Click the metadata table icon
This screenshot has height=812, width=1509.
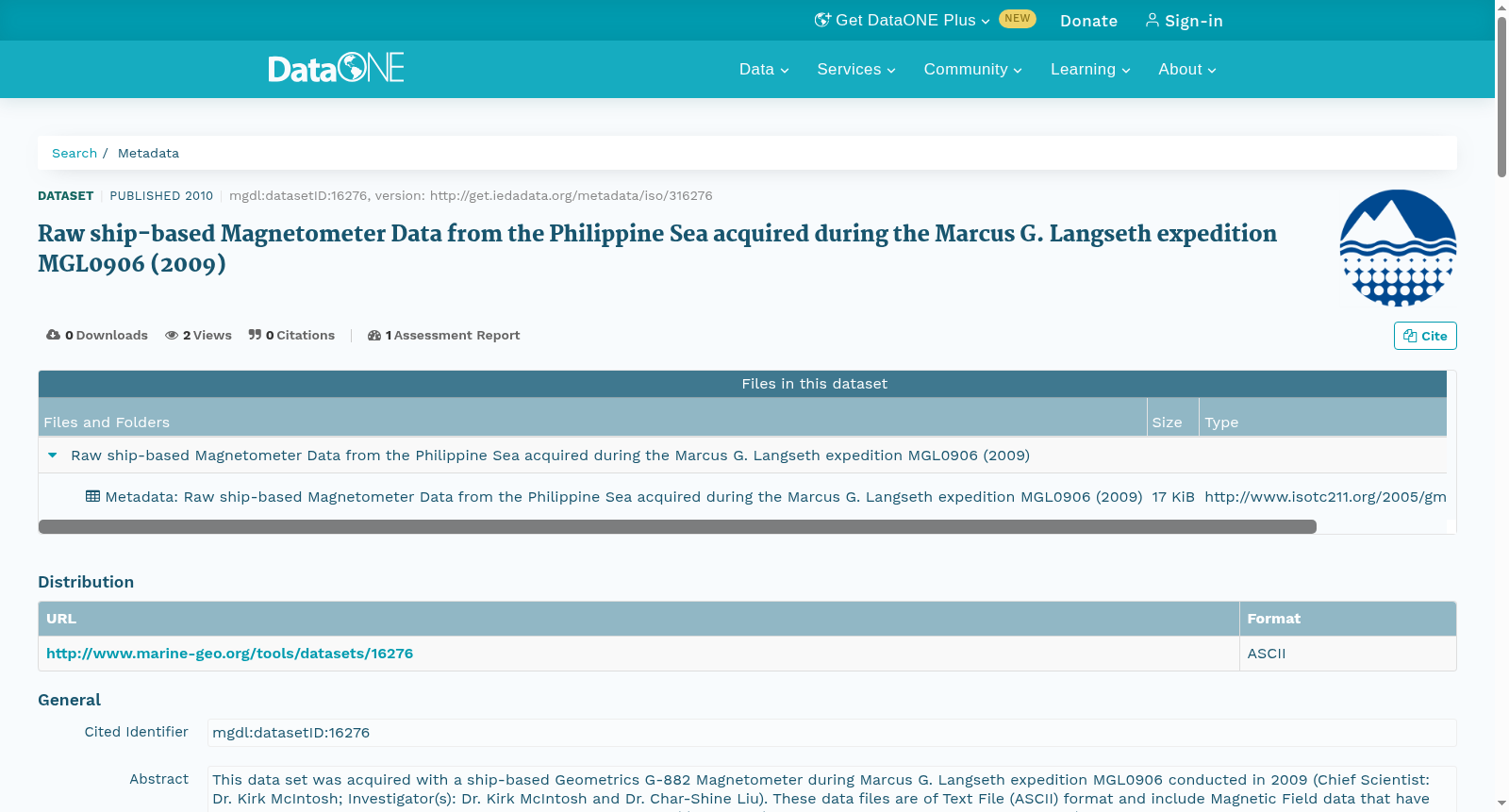pos(92,496)
